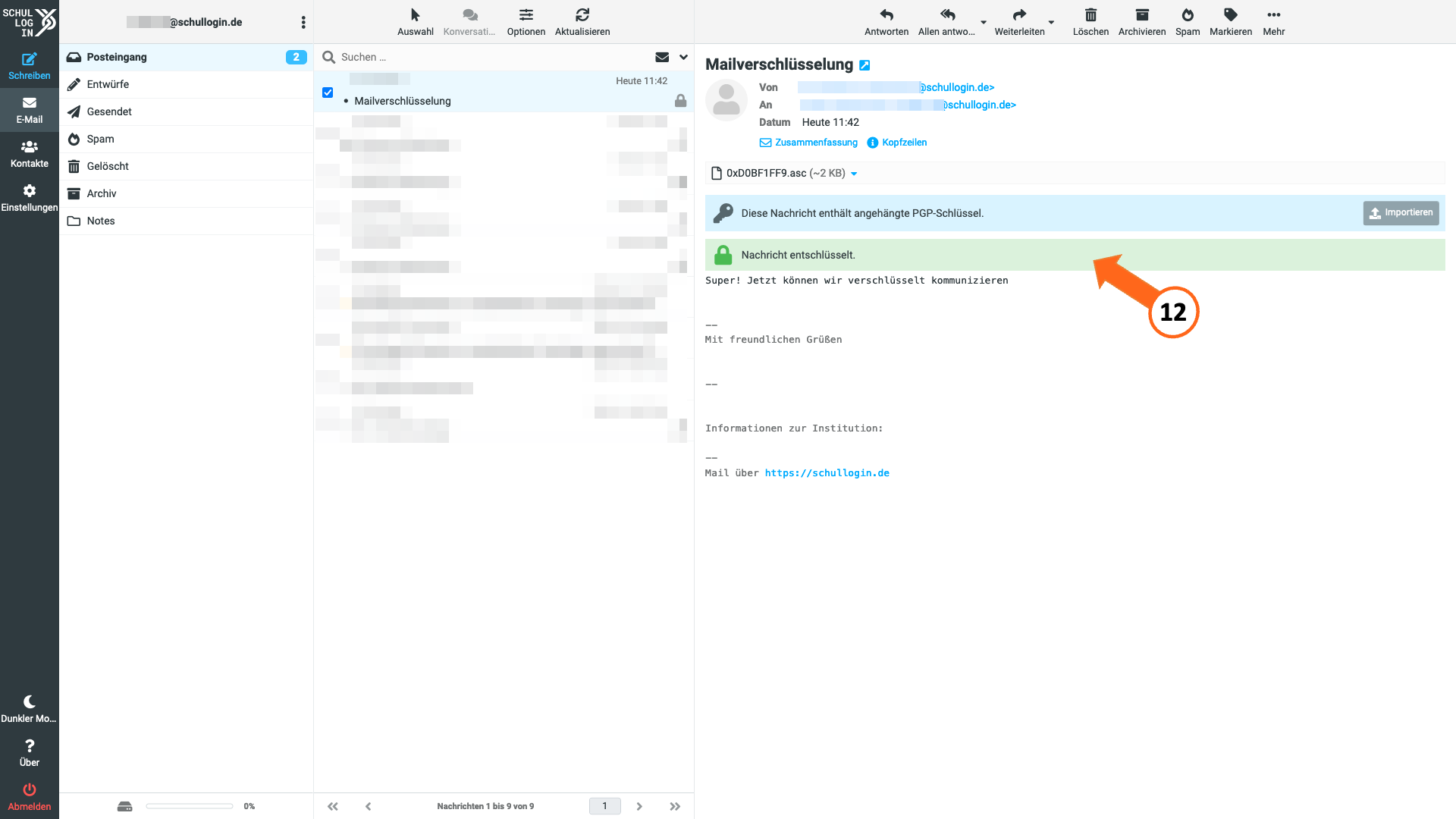The width and height of the screenshot is (1456, 819).
Task: Mark message as Spam via toolbar
Action: tap(1188, 22)
